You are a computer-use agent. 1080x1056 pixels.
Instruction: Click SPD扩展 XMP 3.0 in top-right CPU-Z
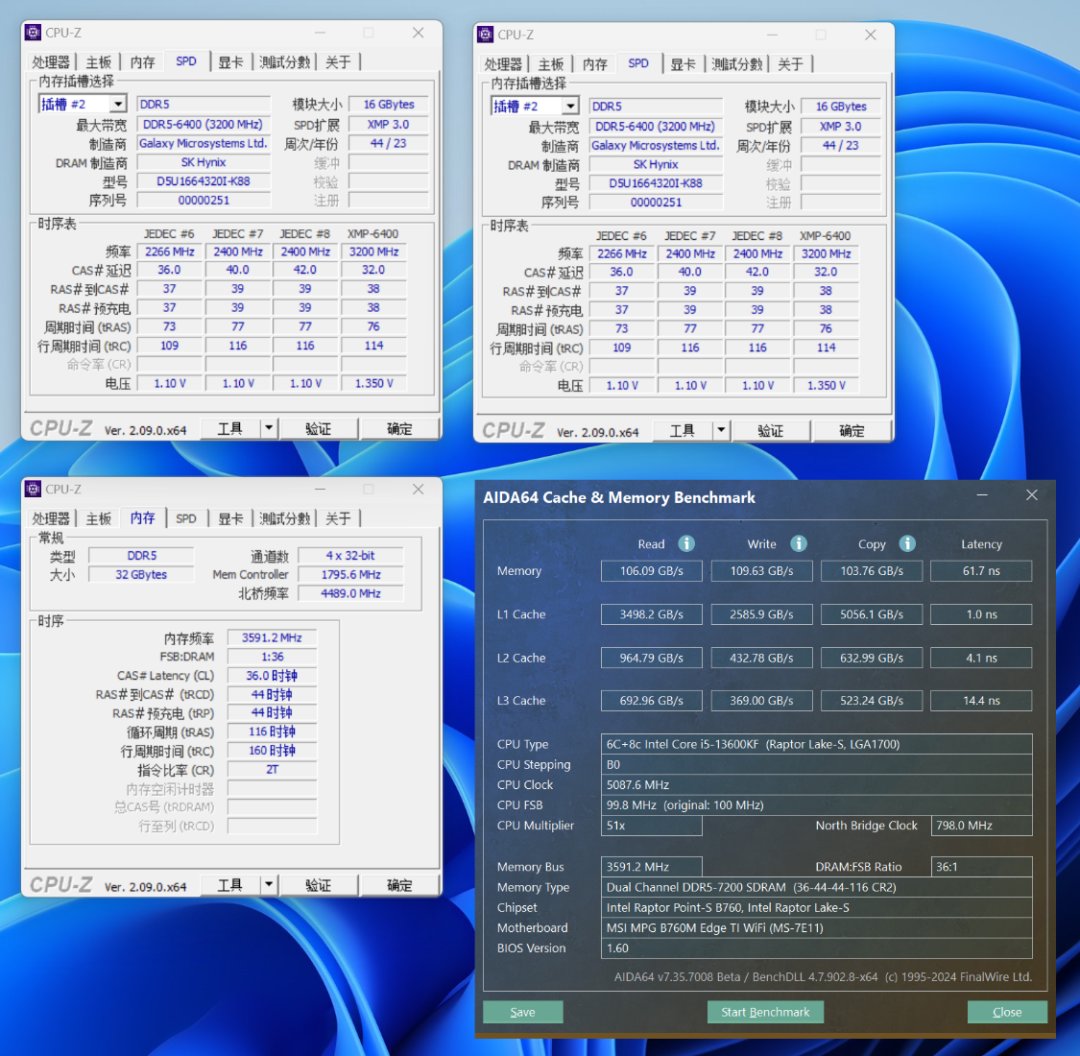[840, 126]
